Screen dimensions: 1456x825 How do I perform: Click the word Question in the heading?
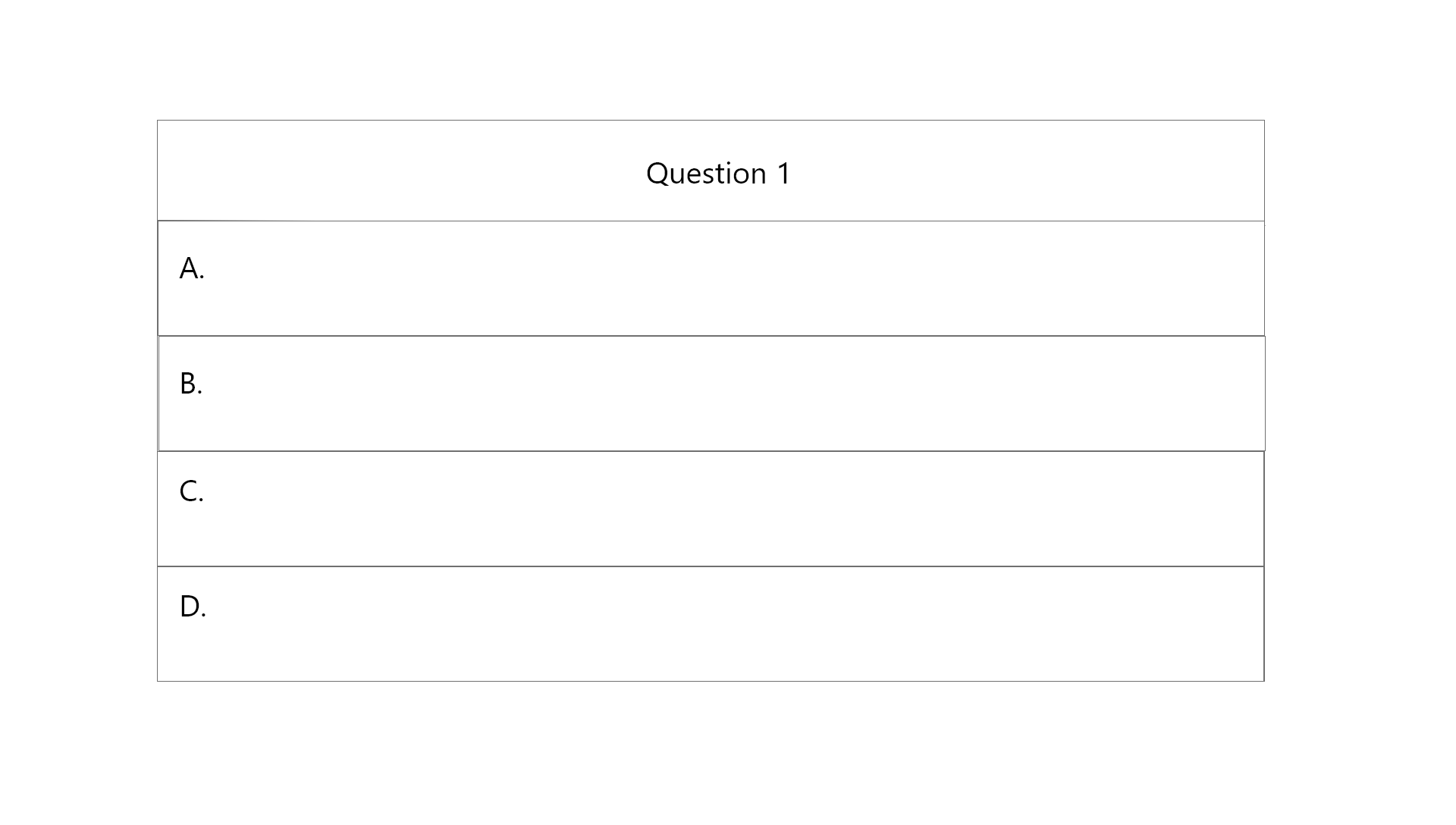(706, 174)
